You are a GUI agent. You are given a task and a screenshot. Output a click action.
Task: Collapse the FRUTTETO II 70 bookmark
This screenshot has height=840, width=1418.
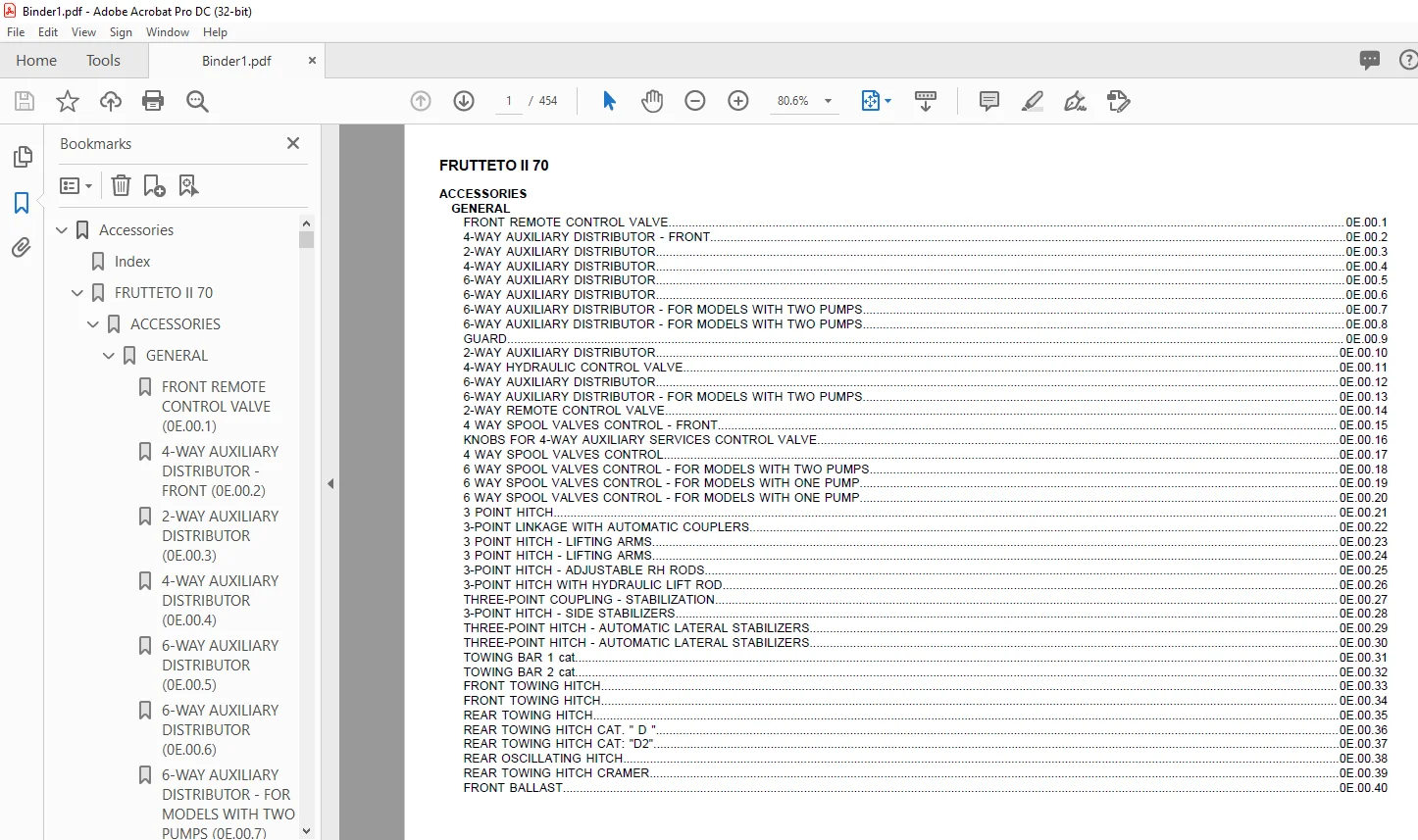click(x=77, y=293)
